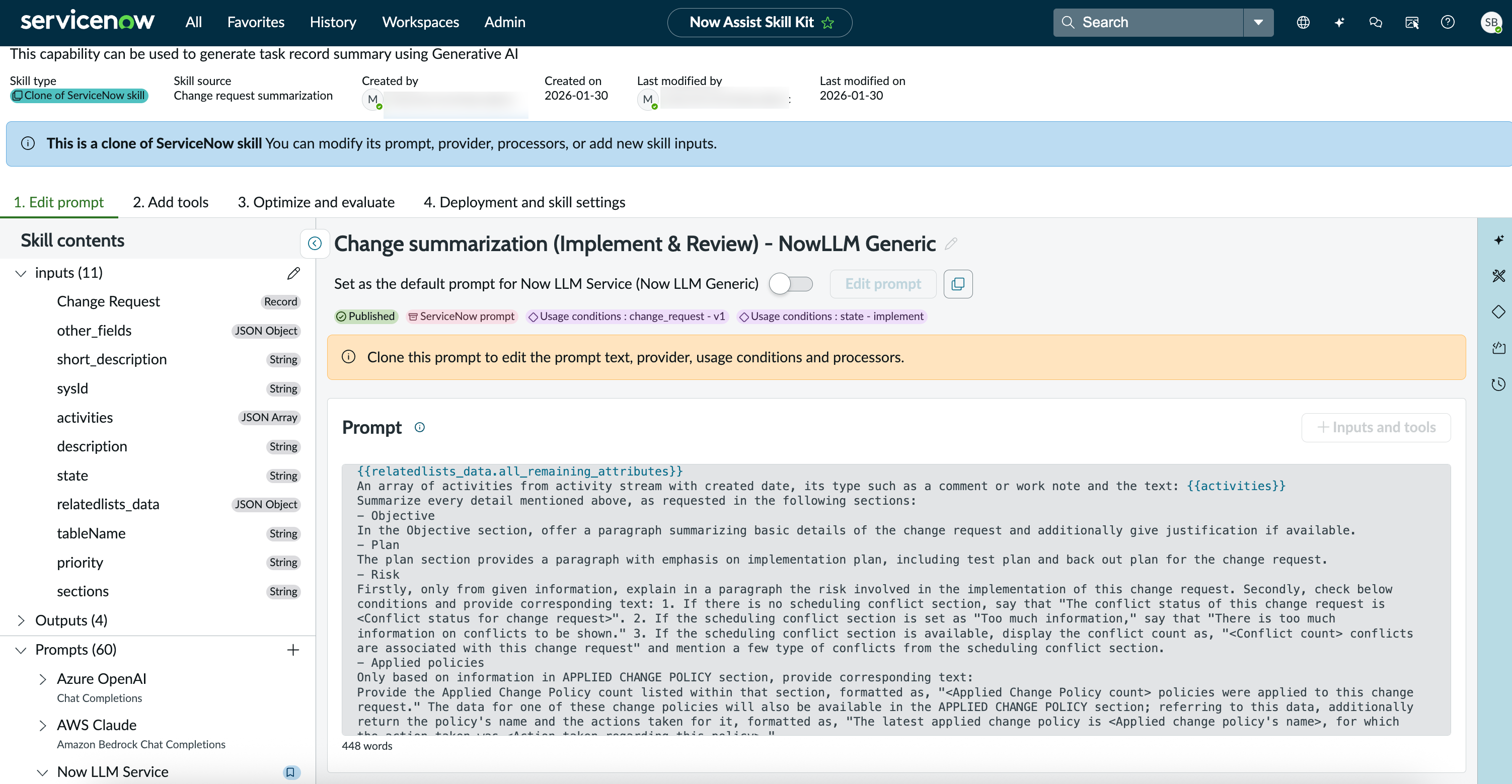This screenshot has height=784, width=1512.
Task: Collapse the Now LLM Service provider
Action: click(x=42, y=772)
